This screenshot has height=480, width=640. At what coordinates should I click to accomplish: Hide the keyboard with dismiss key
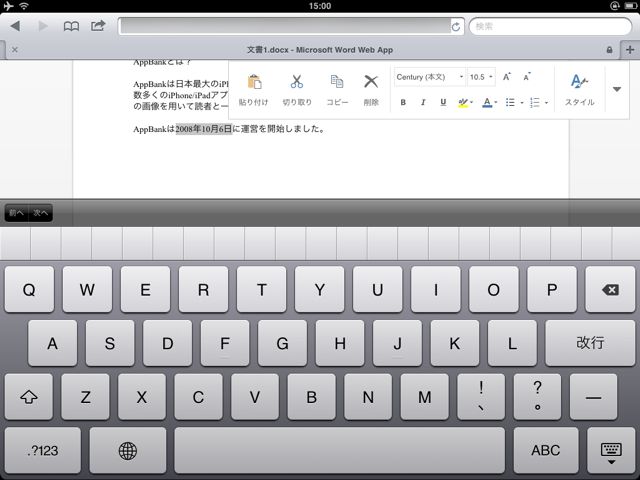coord(611,453)
